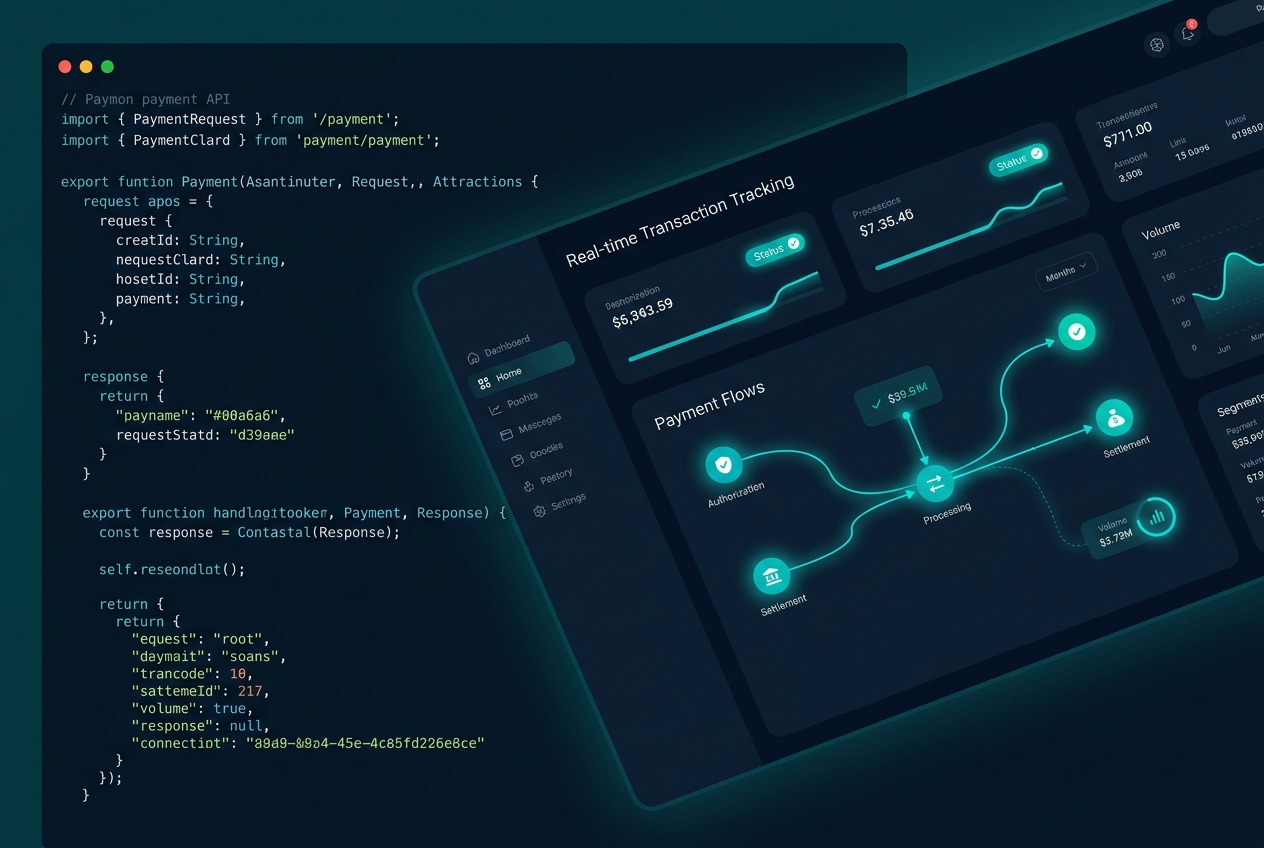Screen dimensions: 1264x848
Task: Click the wallet icon beside Ooodles
Action: (517, 460)
